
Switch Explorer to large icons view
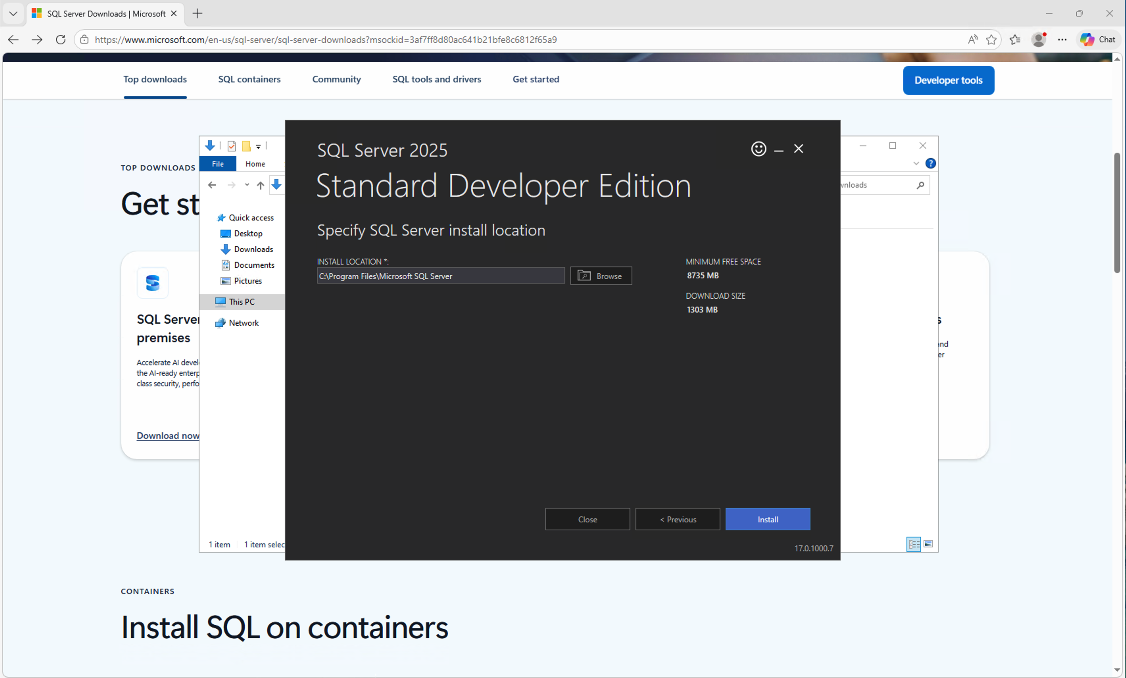point(929,544)
